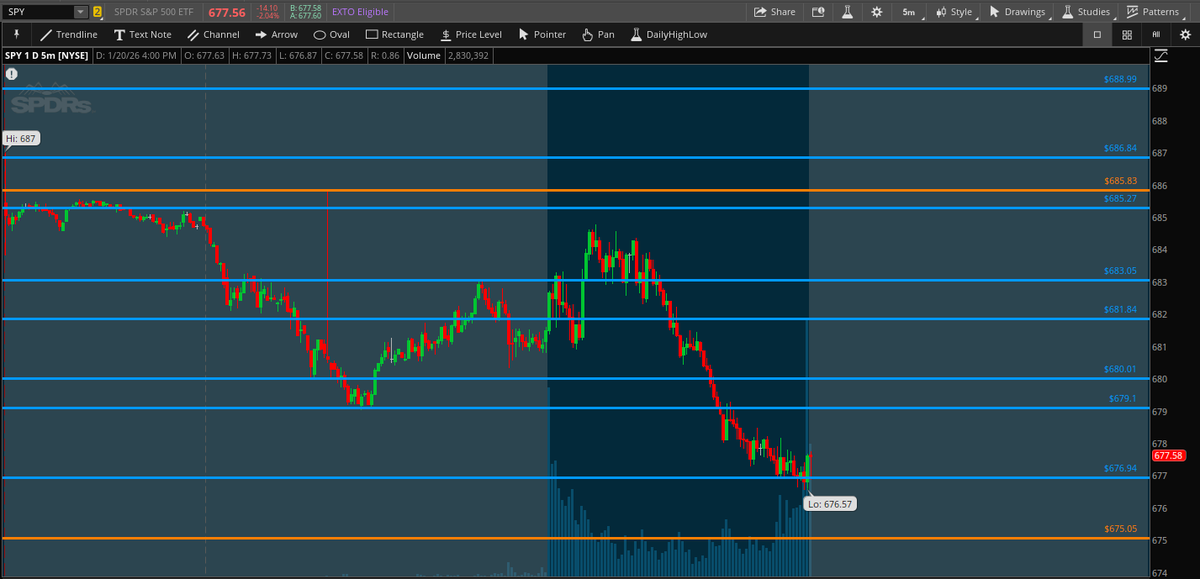Click the Lo: 676.57 bubble

coord(829,505)
